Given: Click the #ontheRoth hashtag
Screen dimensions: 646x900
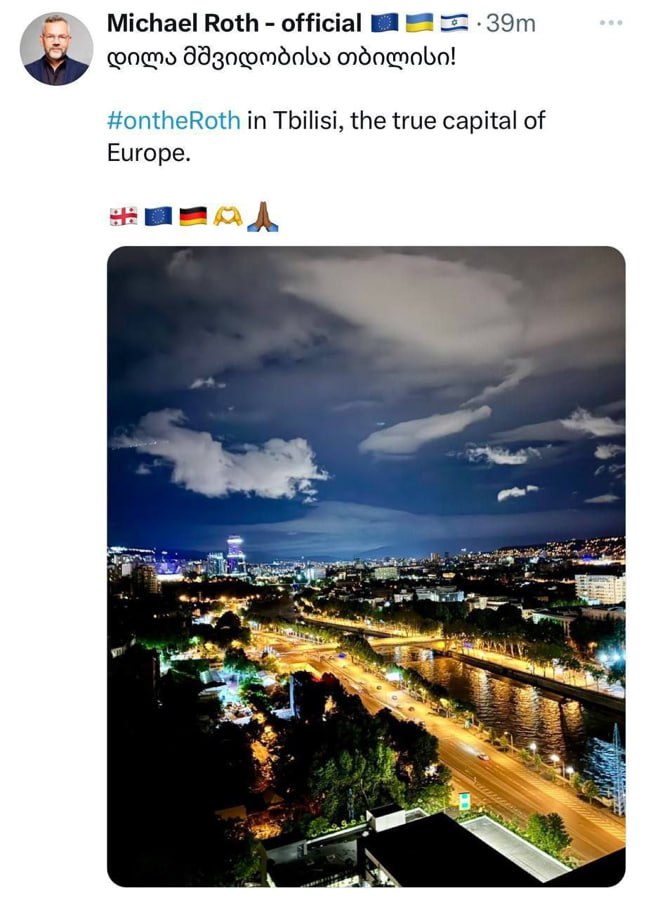Looking at the screenshot, I should pyautogui.click(x=173, y=121).
